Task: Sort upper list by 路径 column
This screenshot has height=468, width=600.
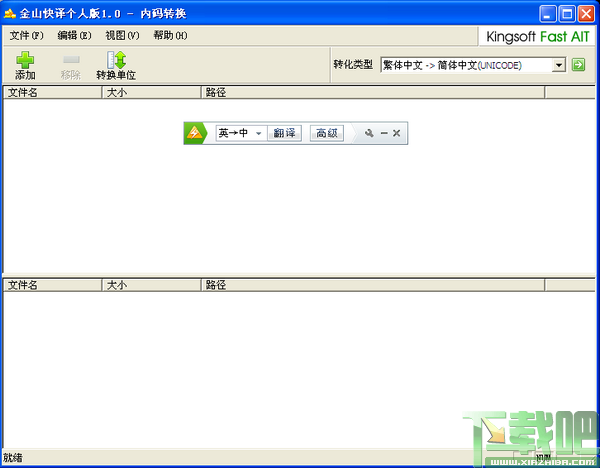Action: coord(373,93)
